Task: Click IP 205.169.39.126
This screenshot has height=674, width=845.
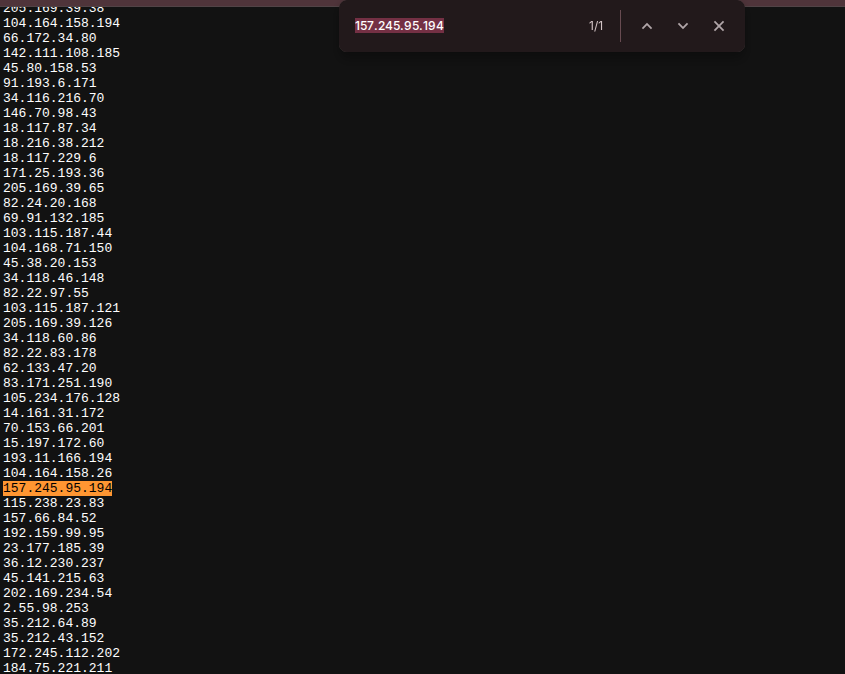Action: pos(58,323)
